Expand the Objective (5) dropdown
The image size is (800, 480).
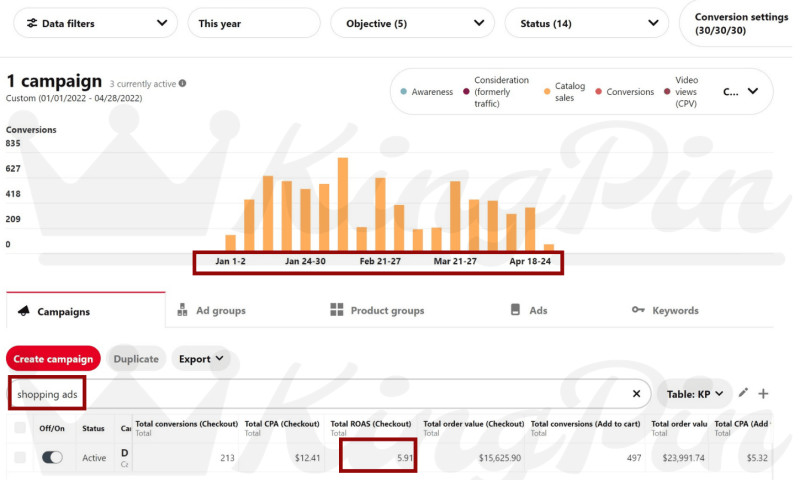point(418,23)
